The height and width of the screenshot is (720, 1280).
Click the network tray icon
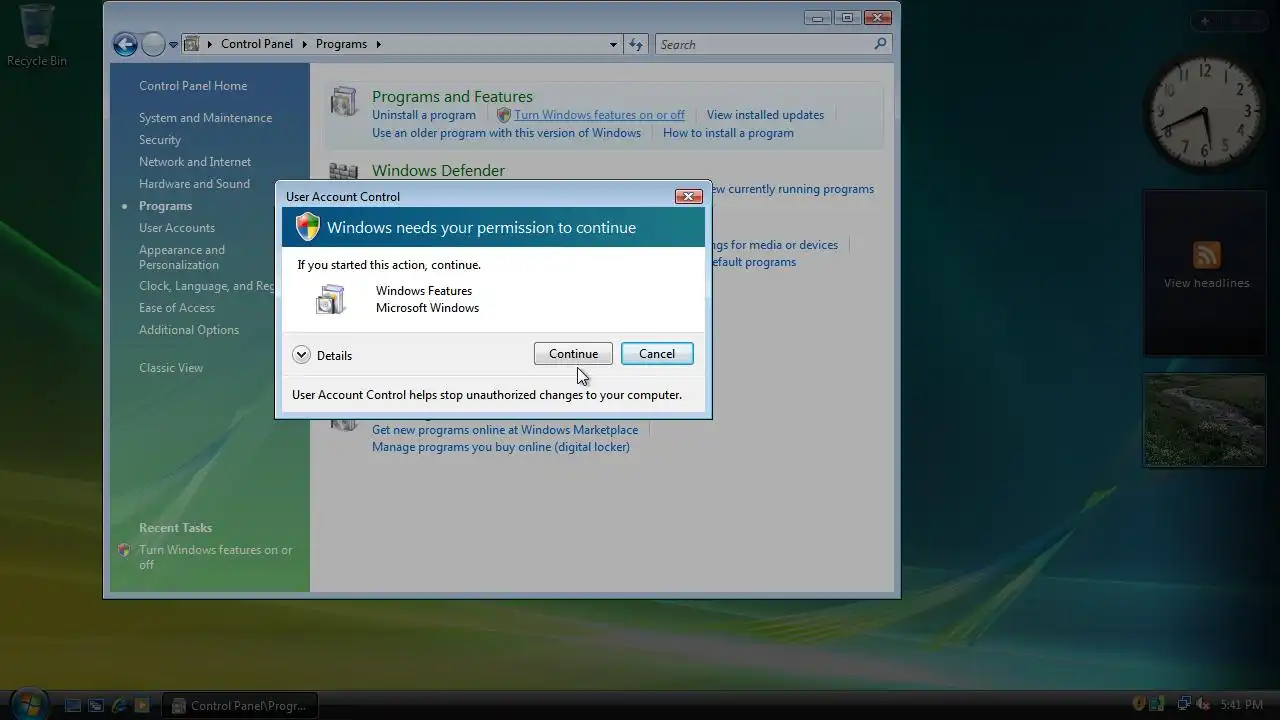(x=1183, y=704)
